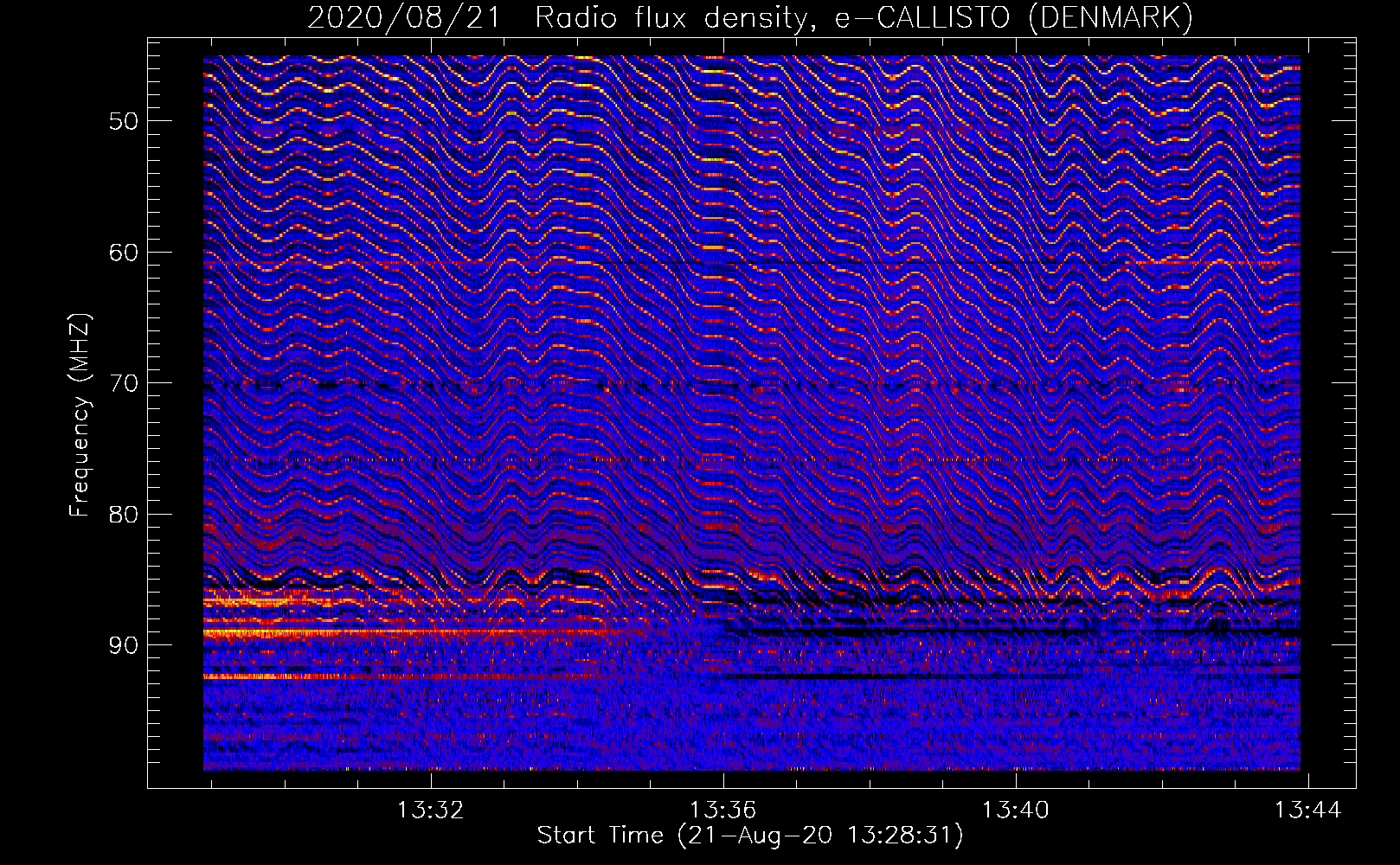Screen dimensions: 1400x865
Task: Click the 50 frequency tick label
Action: pos(124,121)
